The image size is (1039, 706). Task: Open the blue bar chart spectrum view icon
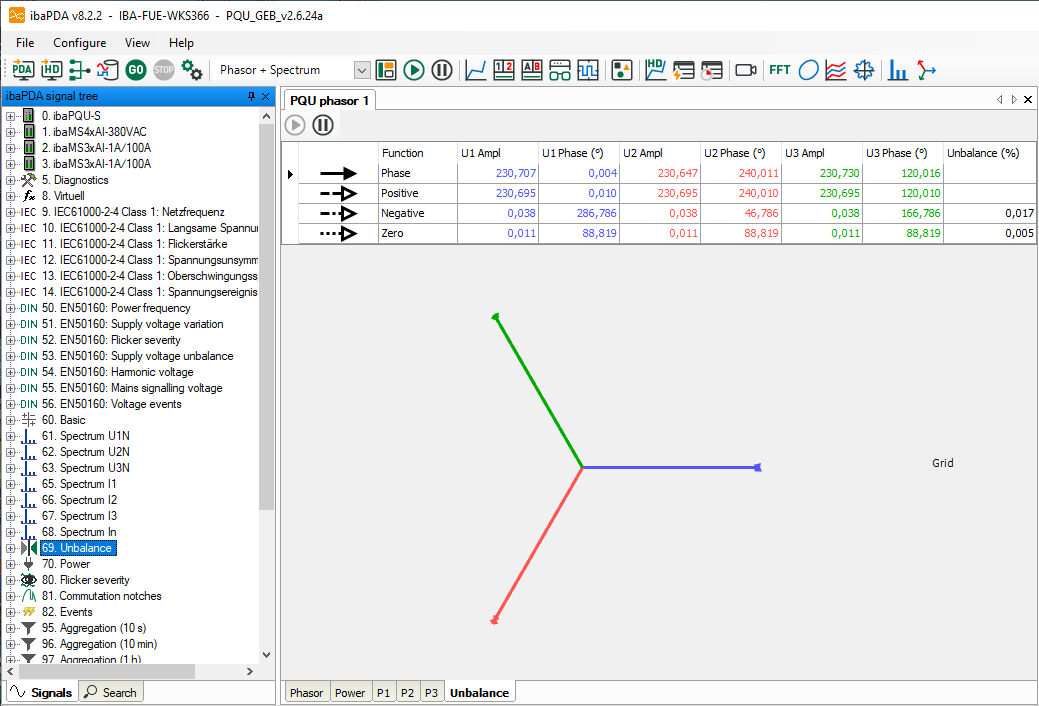(x=898, y=70)
